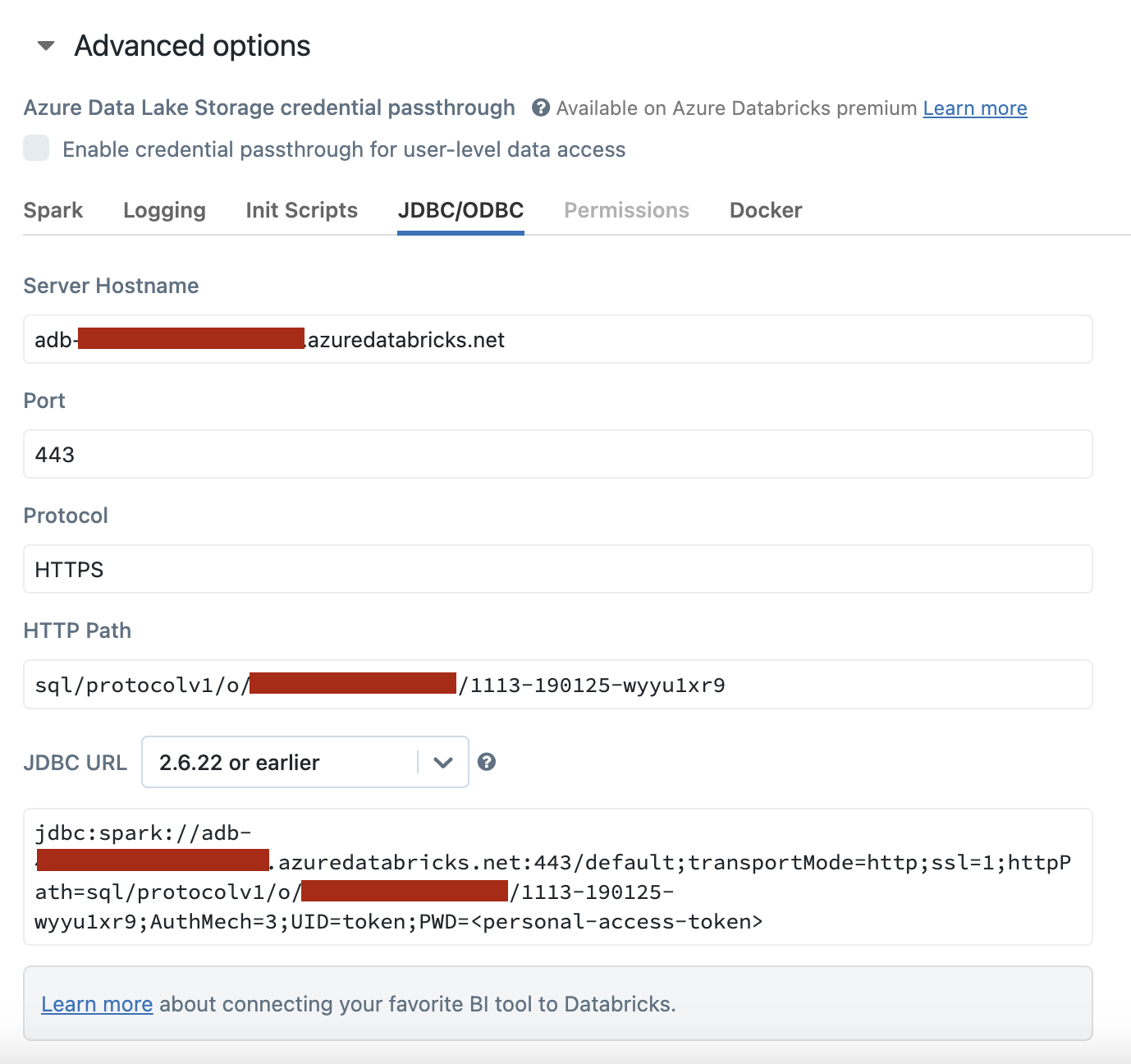Click the Azure Data Lake Storage credential passthrough heading
Screen dimensions: 1131x1064
tap(269, 108)
